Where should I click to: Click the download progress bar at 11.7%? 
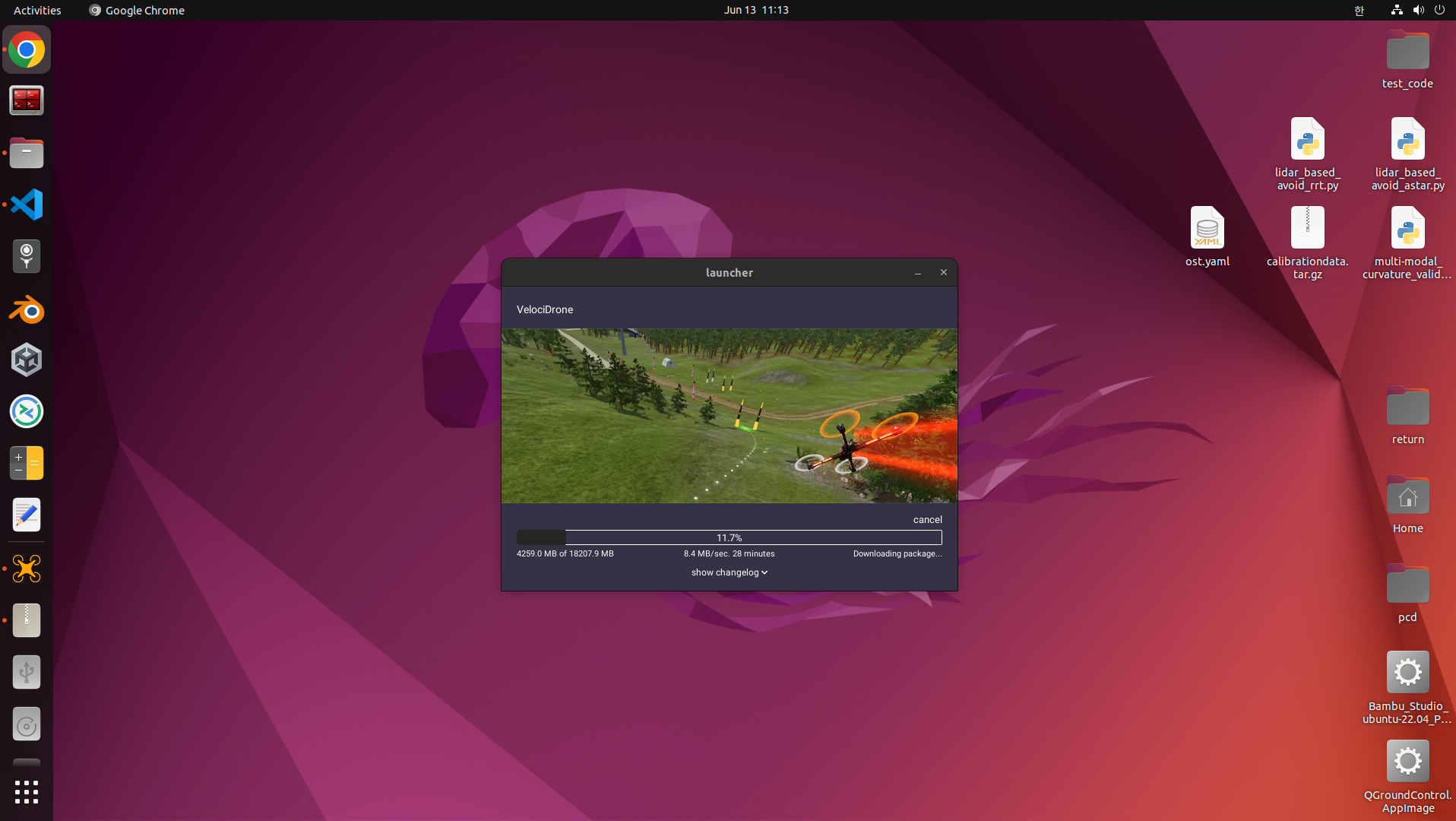click(x=730, y=537)
